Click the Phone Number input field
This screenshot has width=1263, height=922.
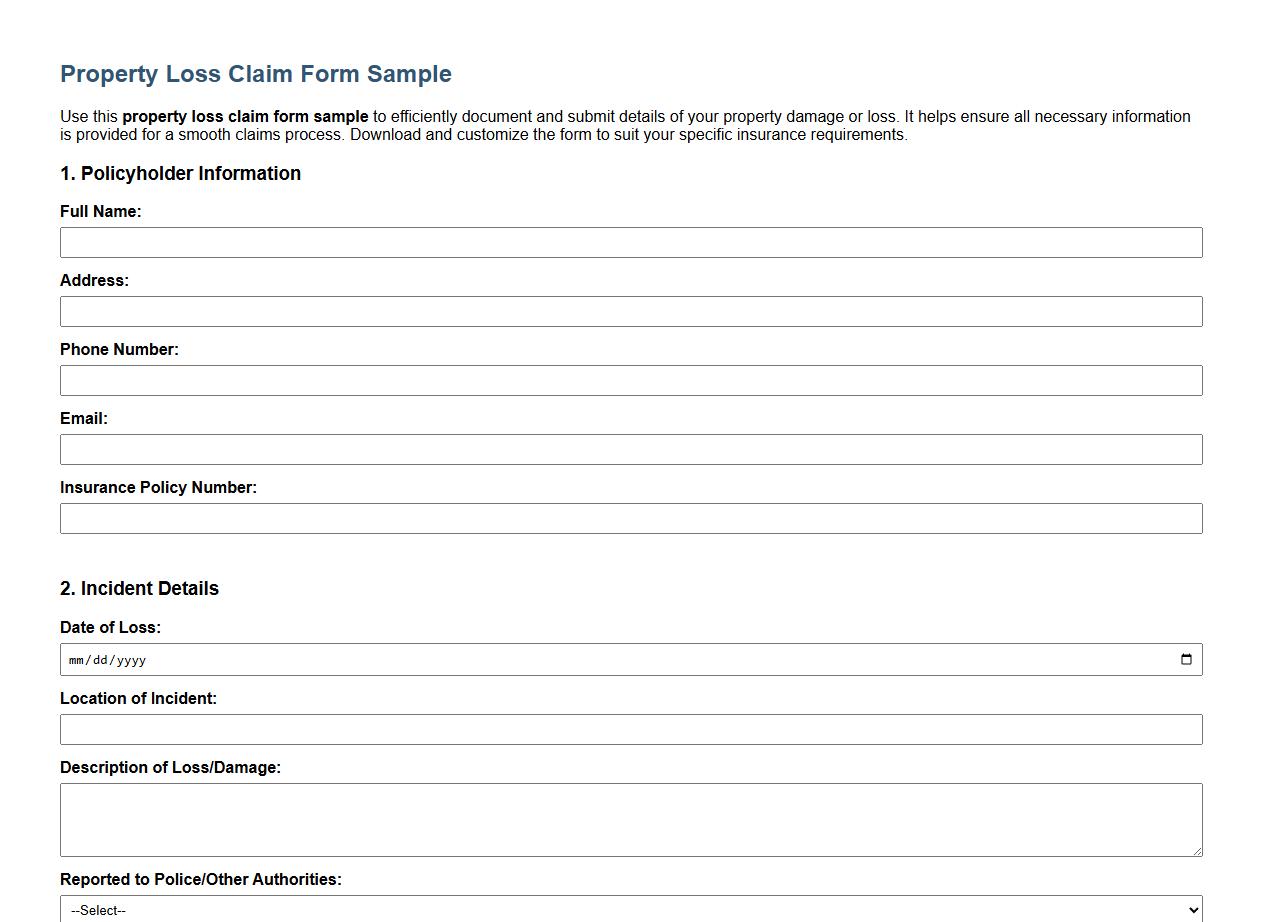tap(631, 380)
